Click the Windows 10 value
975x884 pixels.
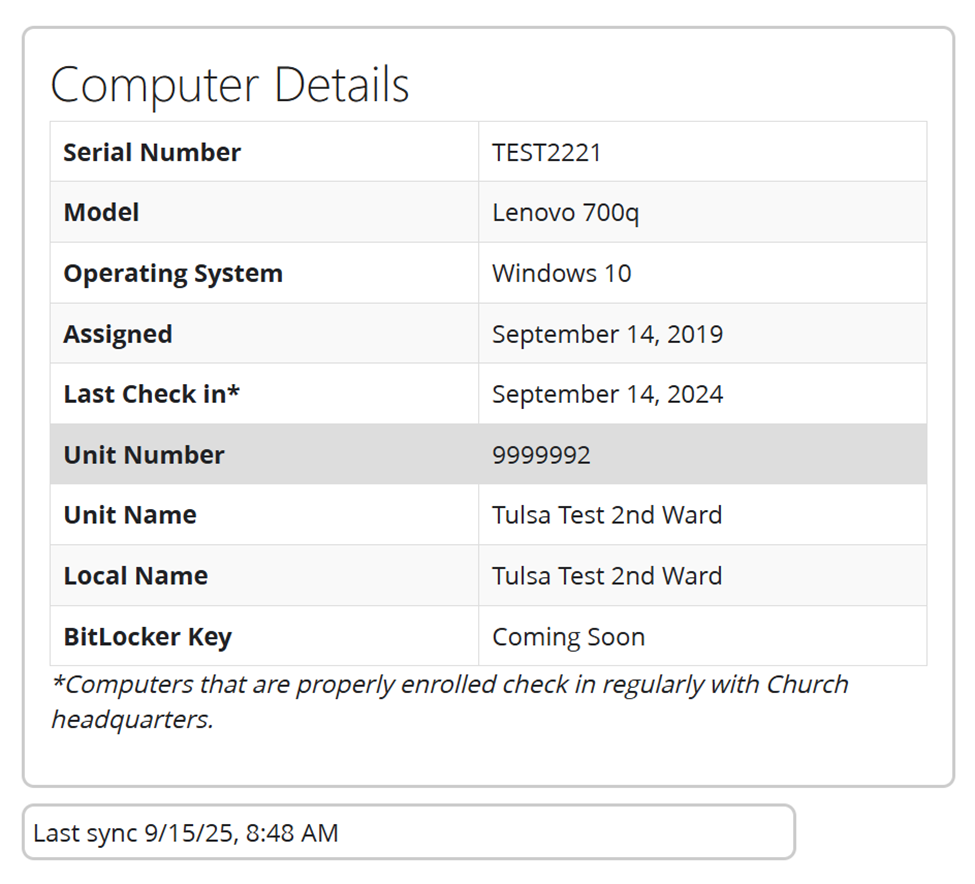point(561,274)
